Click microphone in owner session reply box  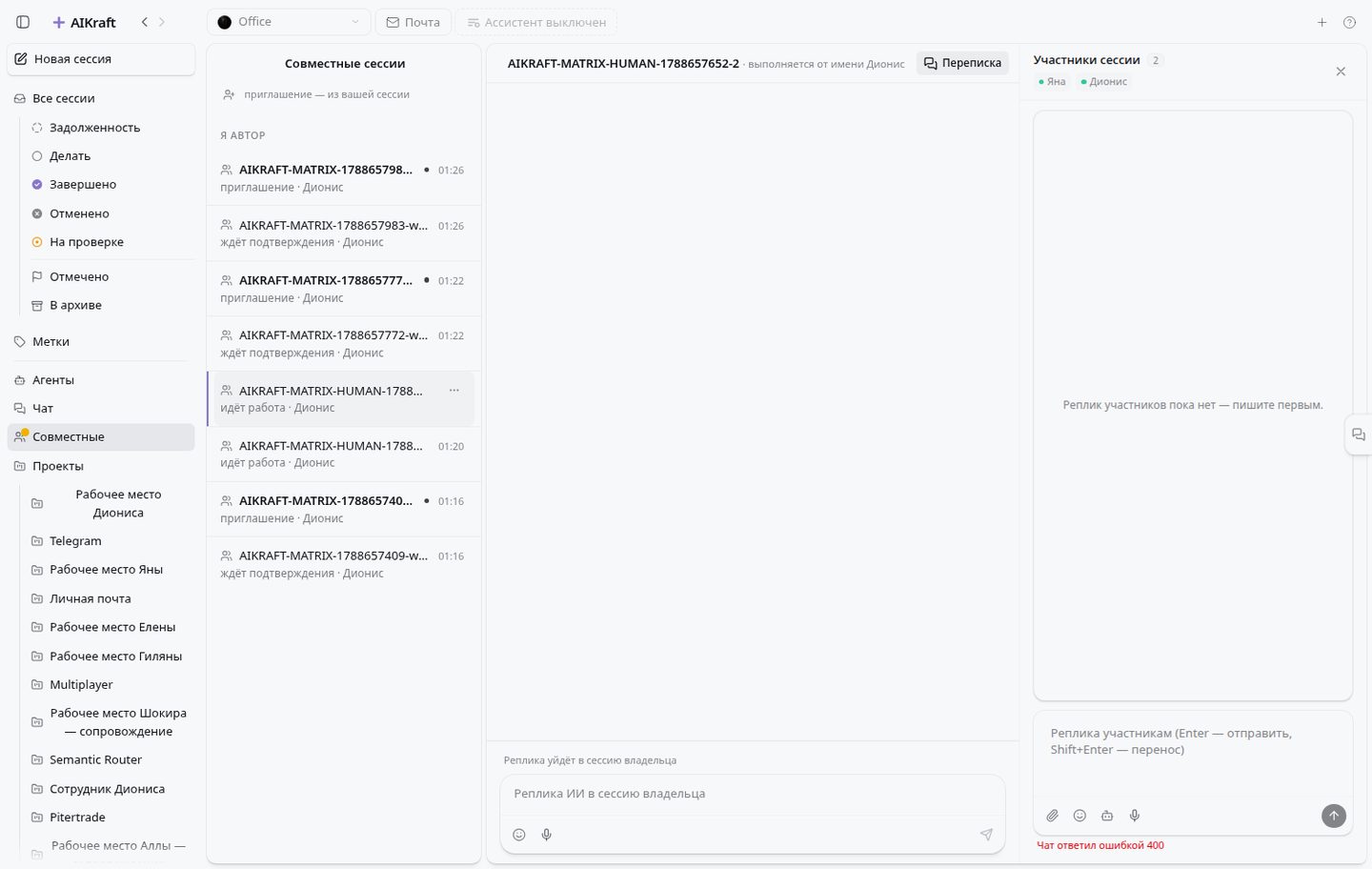click(547, 835)
